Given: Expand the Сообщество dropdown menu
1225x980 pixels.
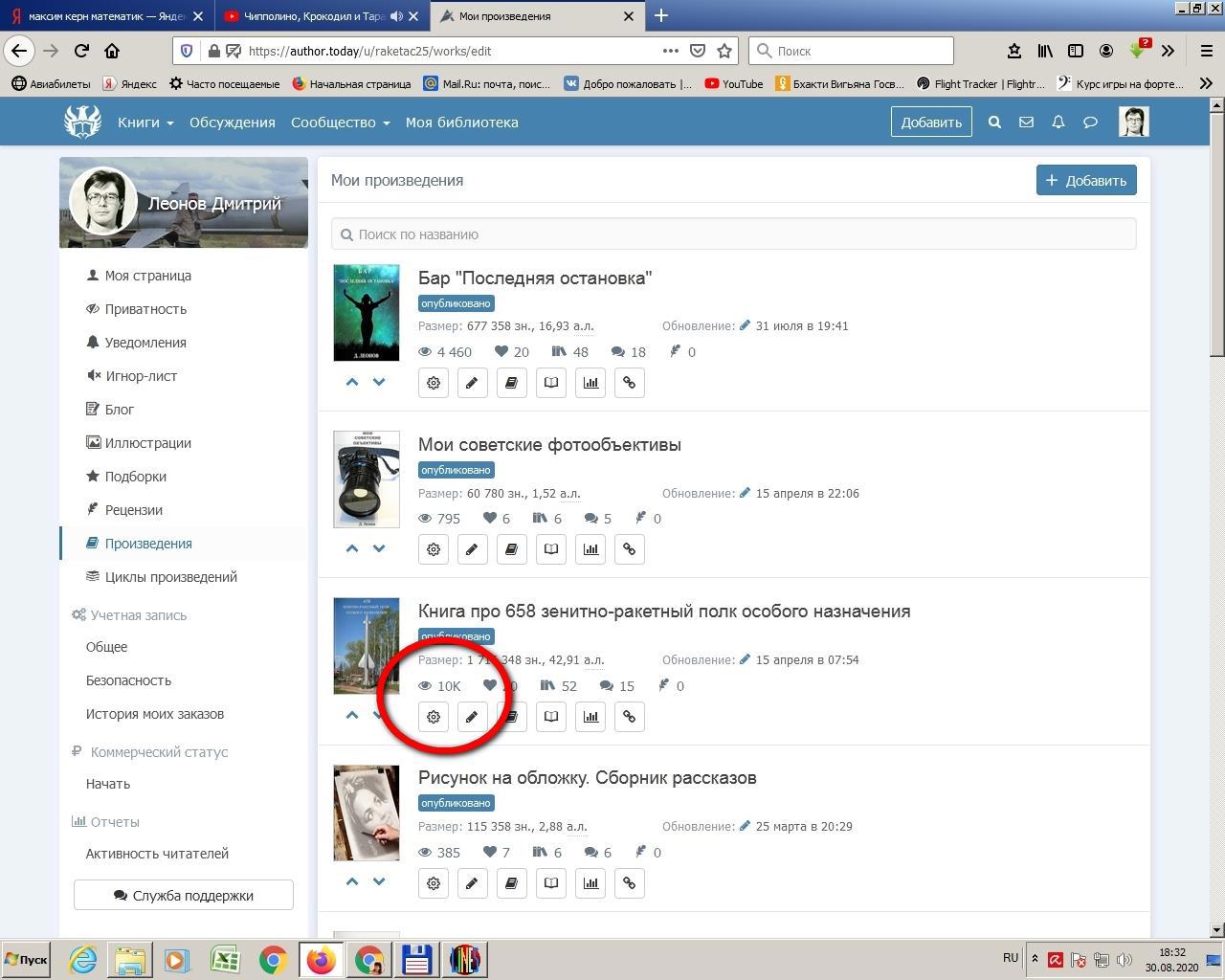Looking at the screenshot, I should click(340, 122).
